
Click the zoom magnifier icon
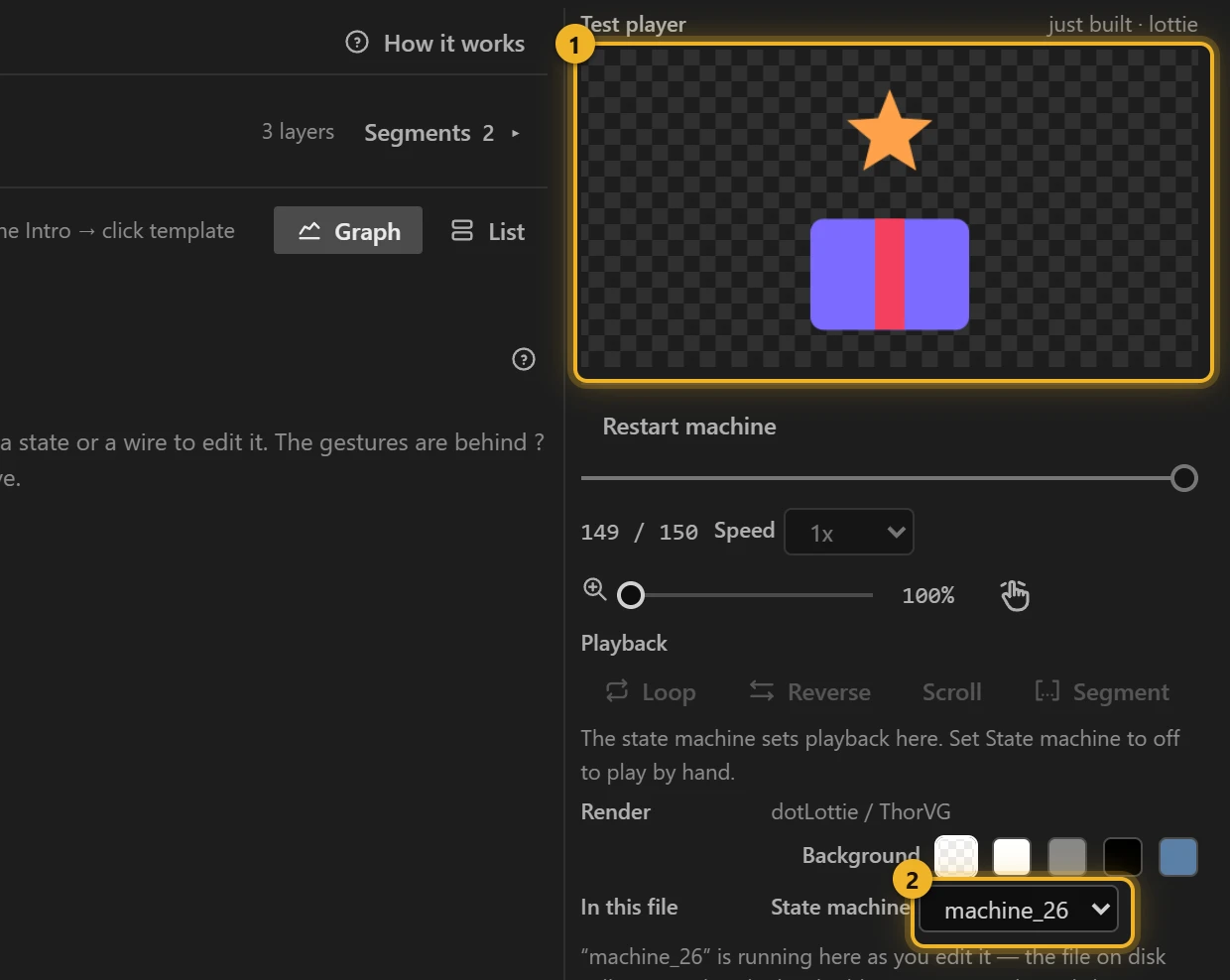(594, 589)
